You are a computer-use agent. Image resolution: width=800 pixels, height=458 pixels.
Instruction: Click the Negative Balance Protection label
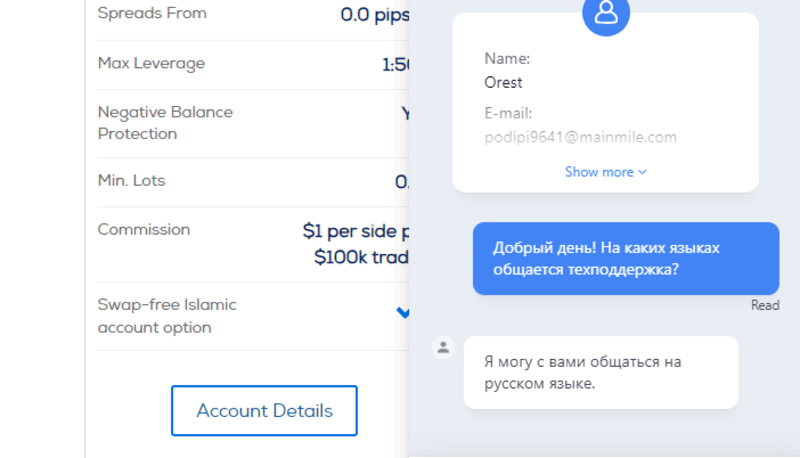[165, 123]
